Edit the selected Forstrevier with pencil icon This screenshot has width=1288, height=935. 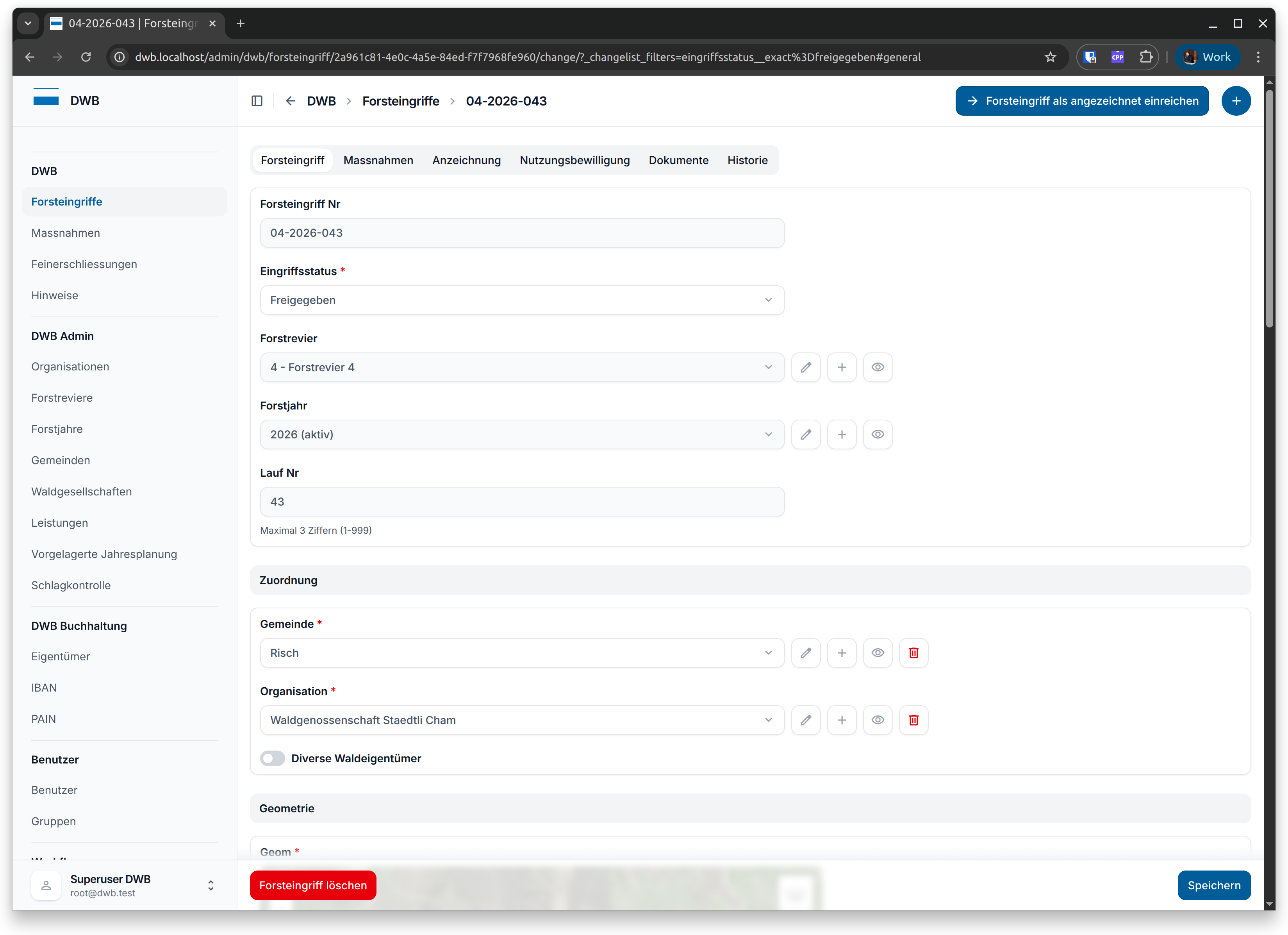point(805,367)
